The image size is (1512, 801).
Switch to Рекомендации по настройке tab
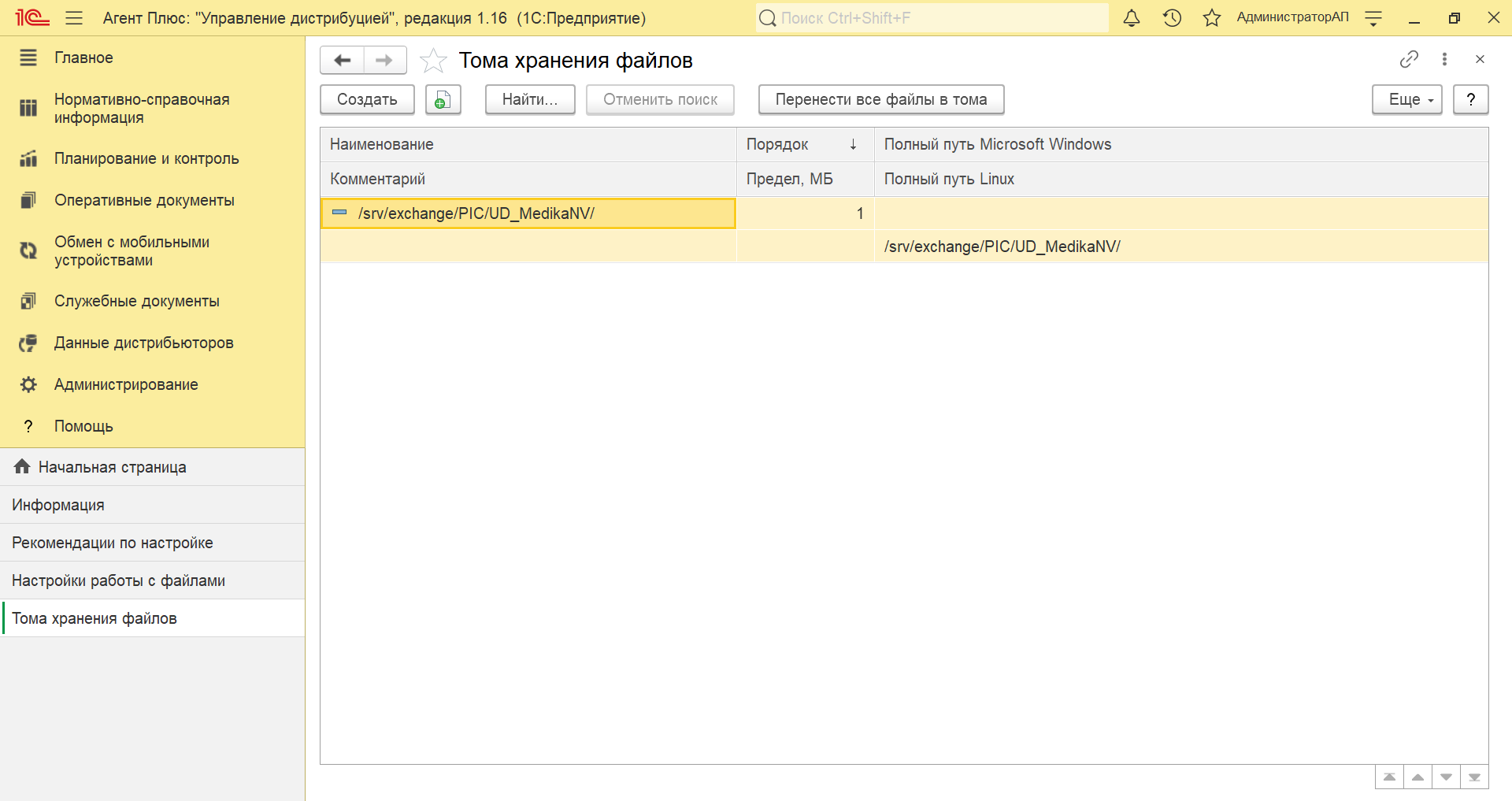point(152,543)
